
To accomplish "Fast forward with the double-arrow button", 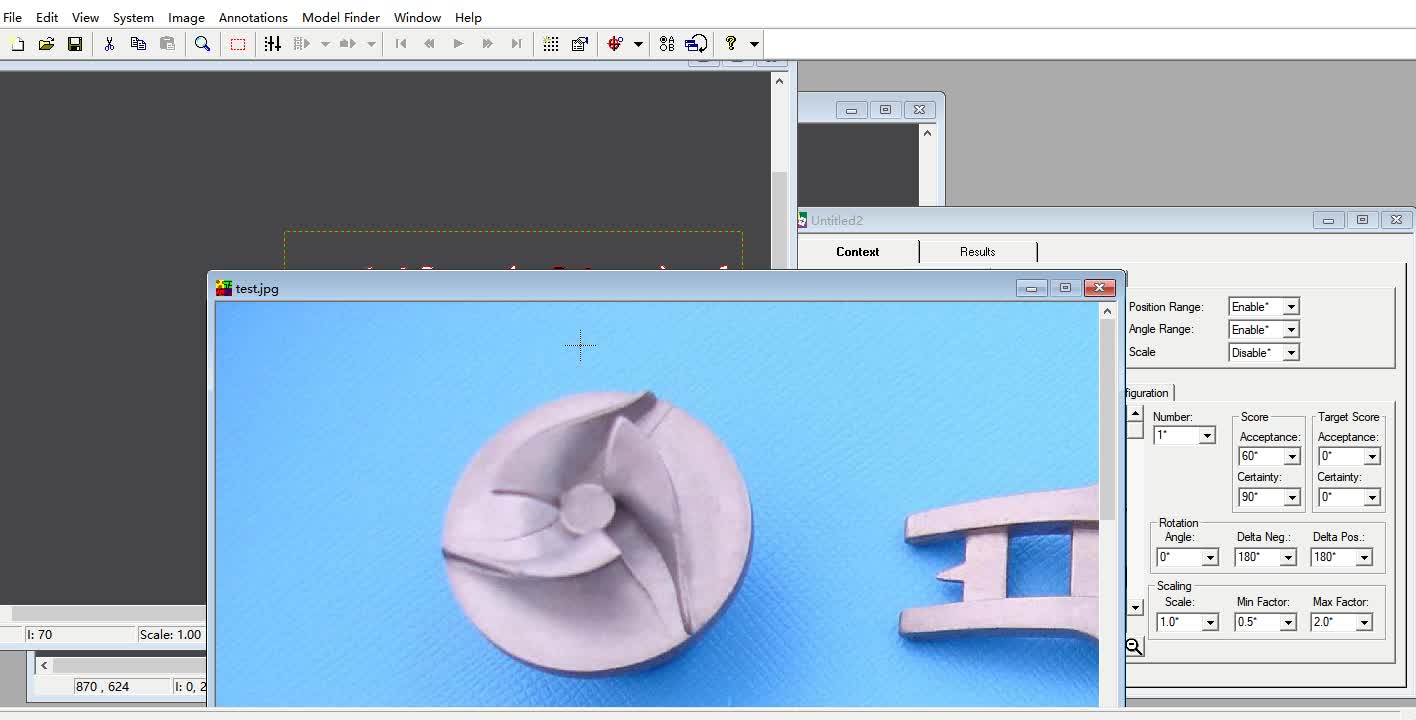I will point(488,44).
